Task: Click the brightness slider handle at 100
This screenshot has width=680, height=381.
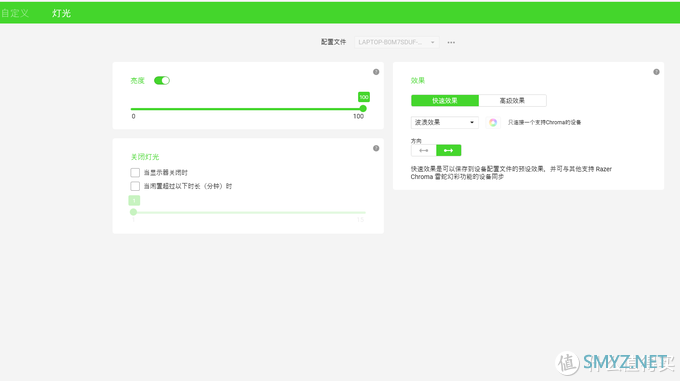Action: [363, 108]
